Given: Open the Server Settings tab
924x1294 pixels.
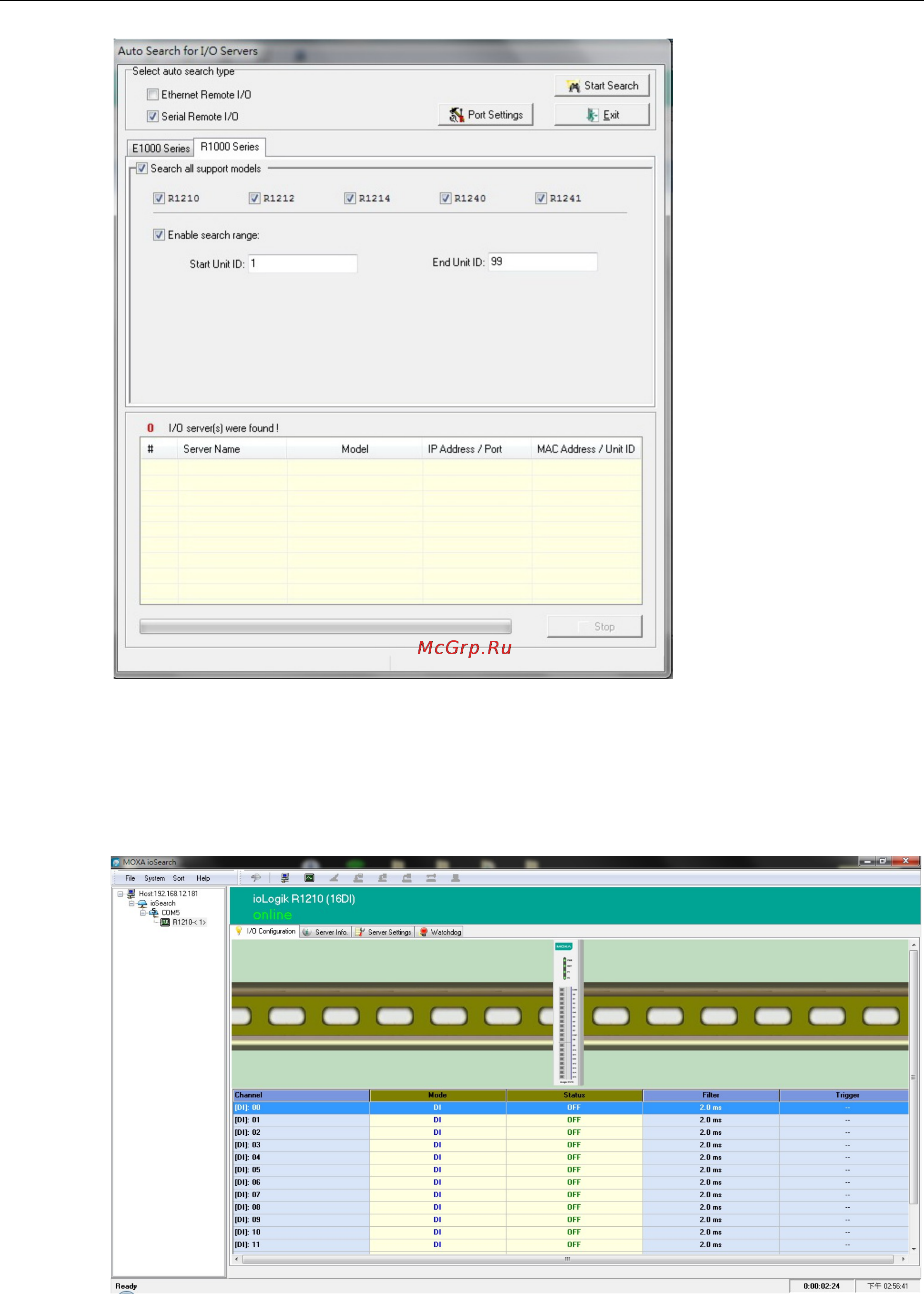Looking at the screenshot, I should coord(384,932).
